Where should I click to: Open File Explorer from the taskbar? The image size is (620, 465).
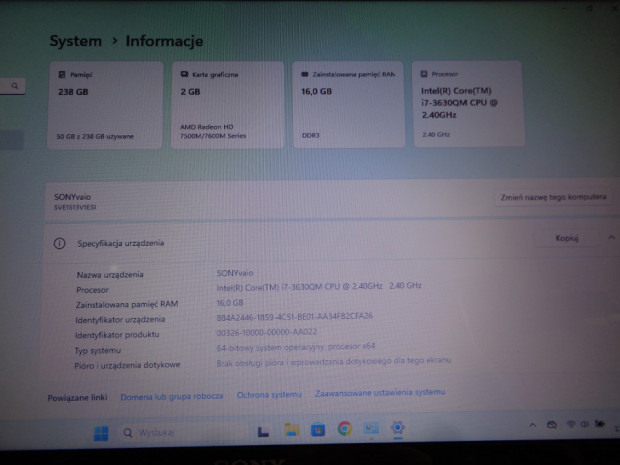click(292, 430)
